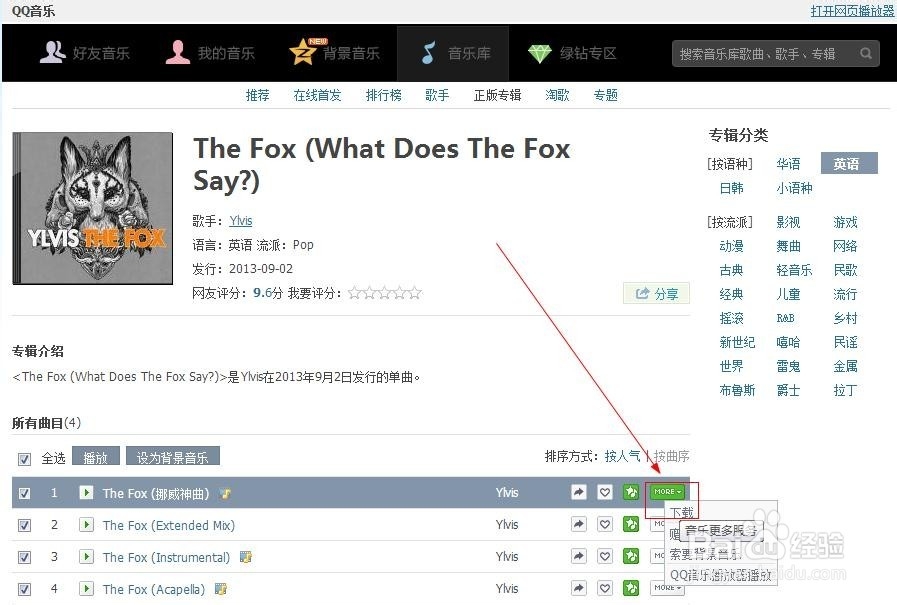This screenshot has width=897, height=605.
Task: Filter albums by 小语种
Action: click(x=794, y=188)
